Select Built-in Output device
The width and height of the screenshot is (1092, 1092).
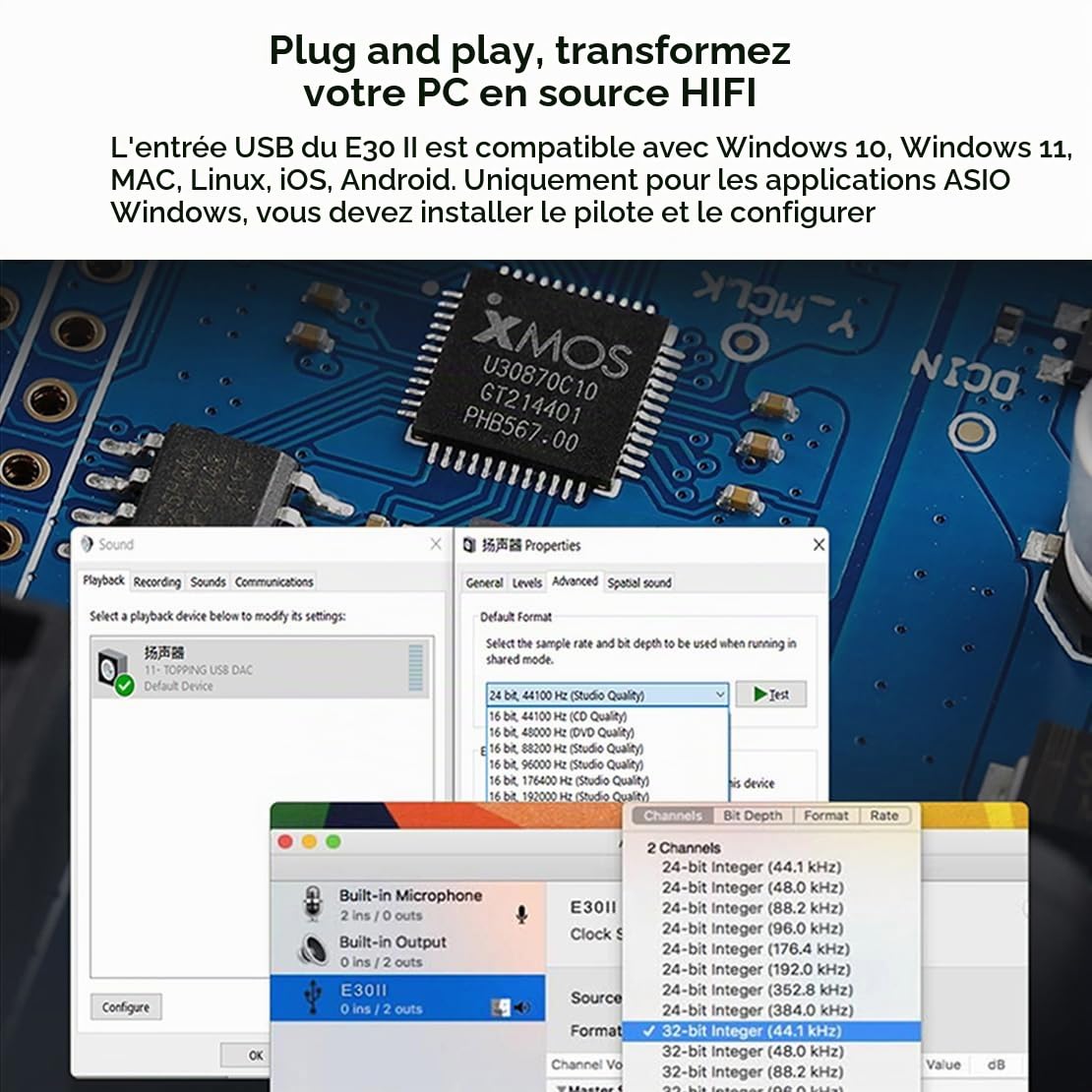point(408,950)
